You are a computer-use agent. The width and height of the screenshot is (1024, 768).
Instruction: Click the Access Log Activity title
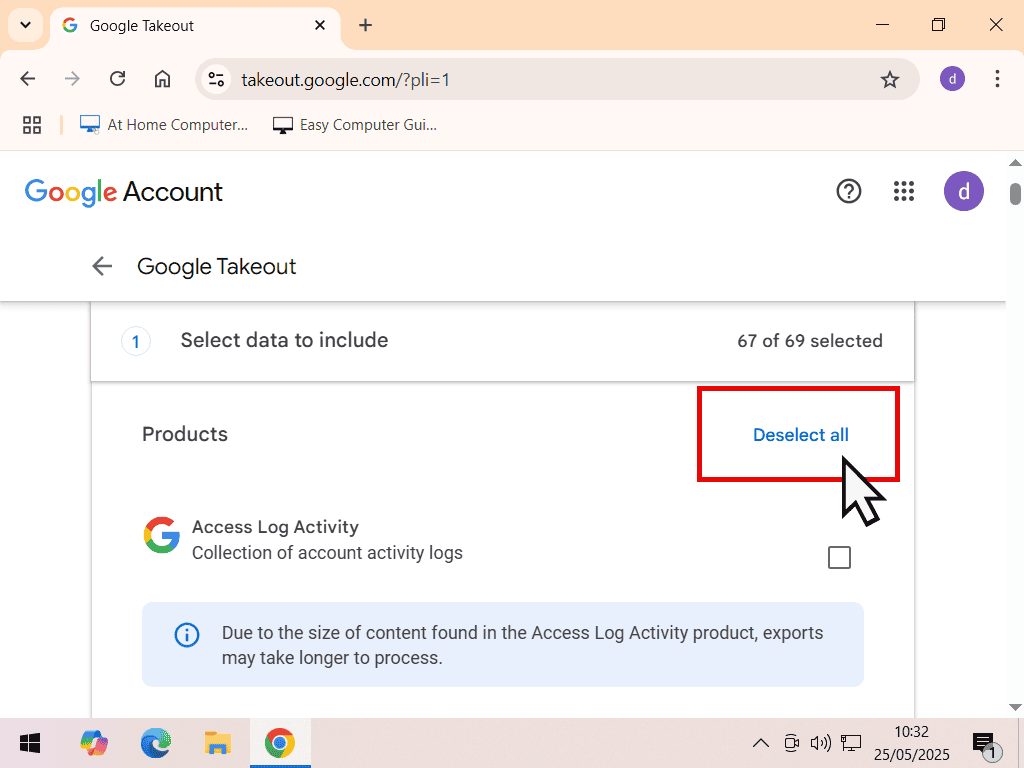(x=275, y=527)
